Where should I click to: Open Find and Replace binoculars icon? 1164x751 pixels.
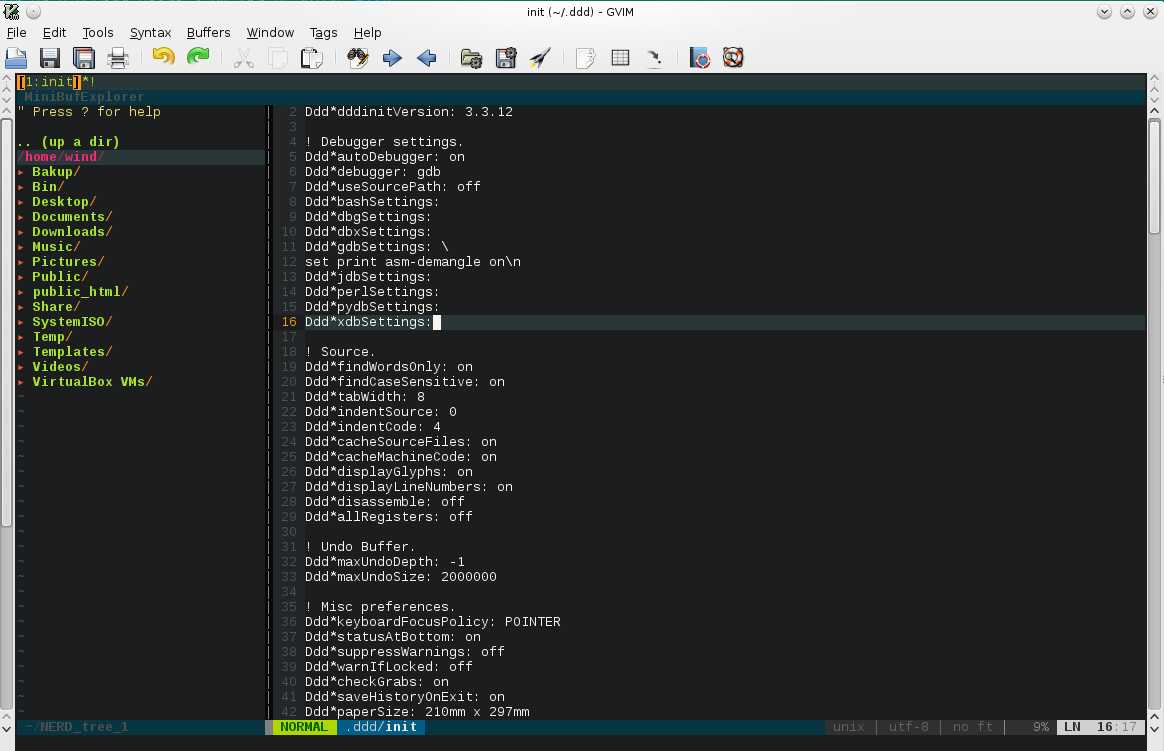point(358,58)
